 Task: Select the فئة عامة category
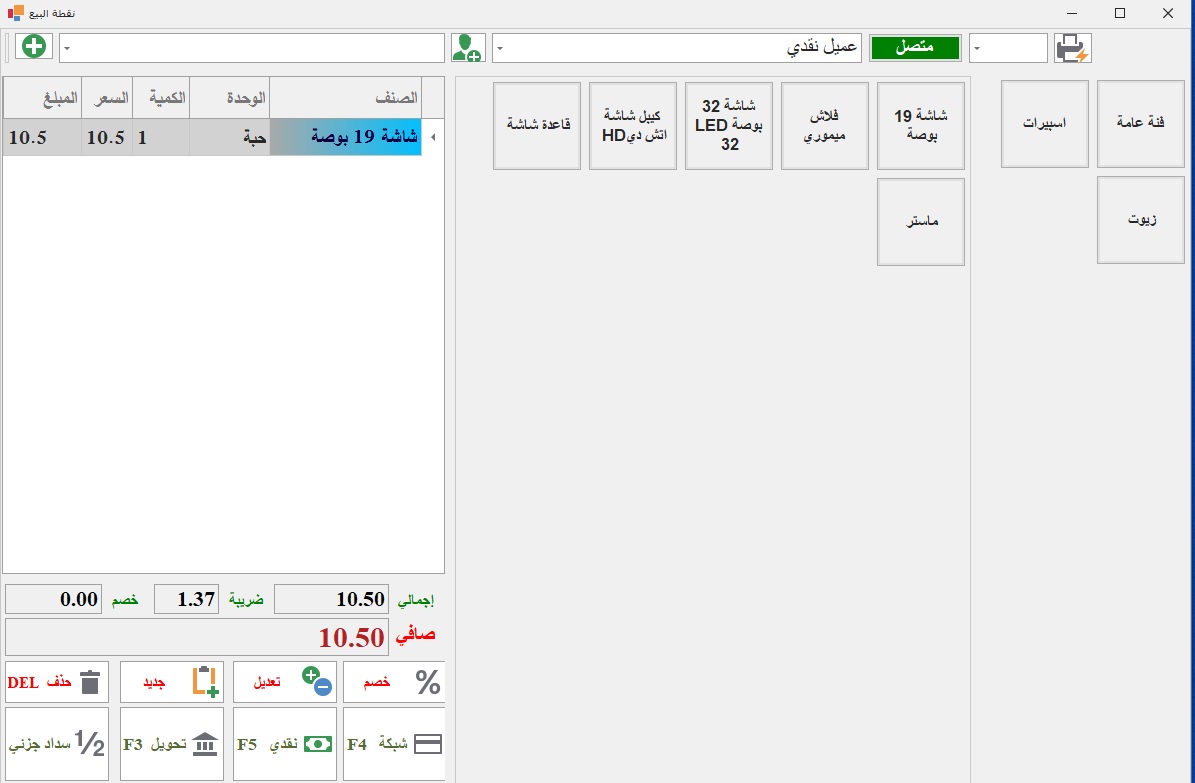(1140, 124)
